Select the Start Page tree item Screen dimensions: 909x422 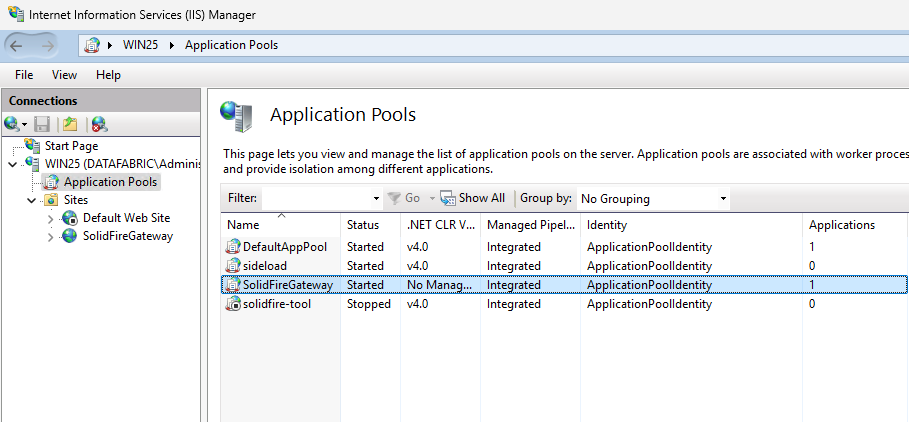[71, 146]
